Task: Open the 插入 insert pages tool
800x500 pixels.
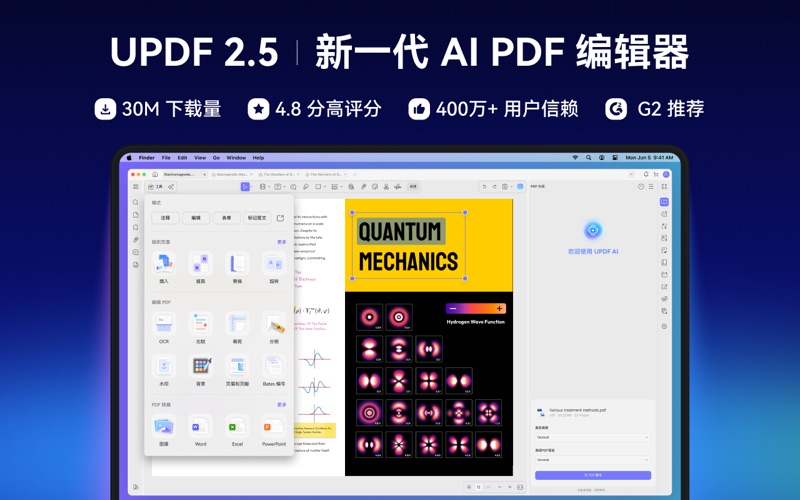Action: (x=164, y=267)
